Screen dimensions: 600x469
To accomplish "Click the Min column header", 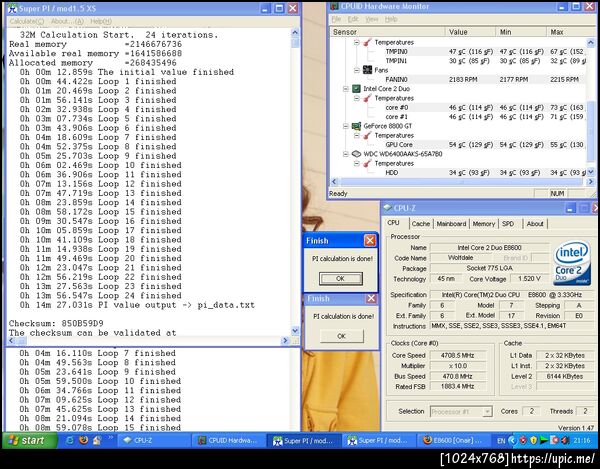I will (x=521, y=32).
